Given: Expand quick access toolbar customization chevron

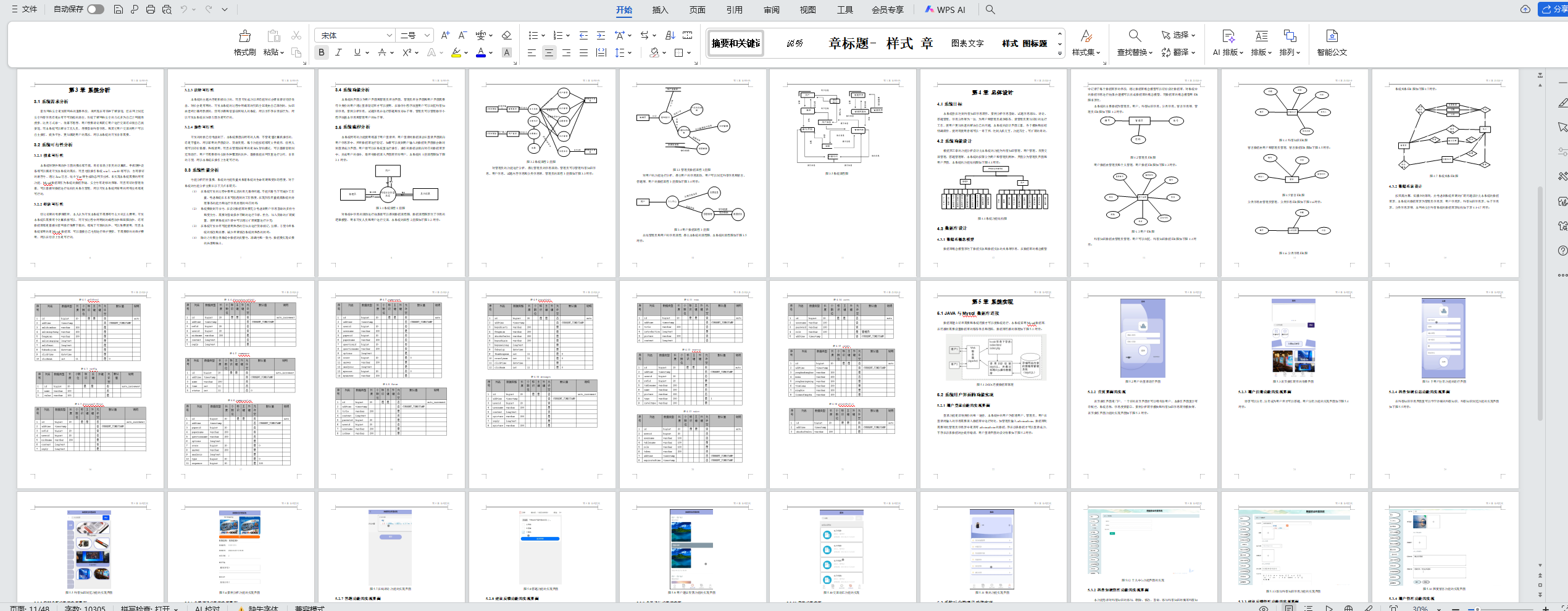Looking at the screenshot, I should (225, 9).
